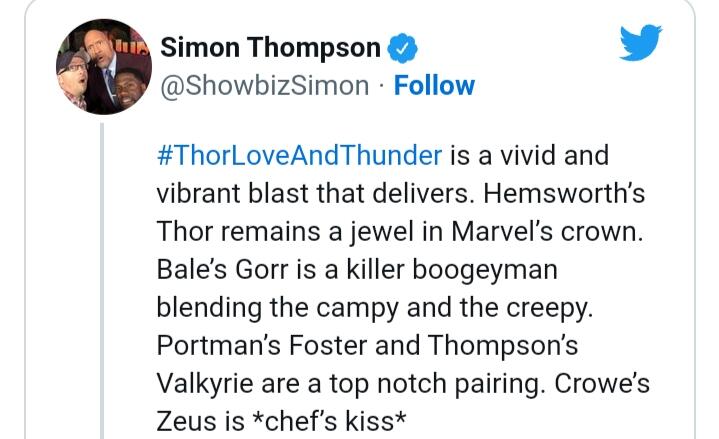This screenshot has width=719, height=439.
Task: Follow the @ShowbizSimon account
Action: pos(434,85)
